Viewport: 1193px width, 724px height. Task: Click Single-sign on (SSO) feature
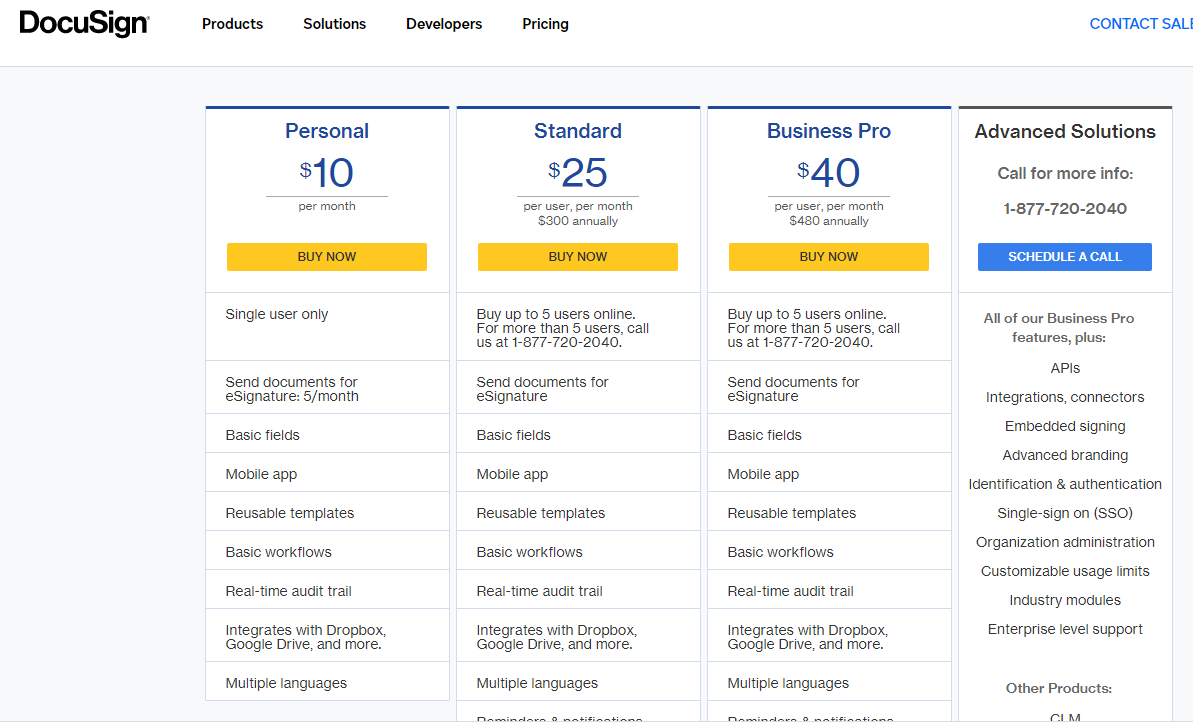[1065, 513]
